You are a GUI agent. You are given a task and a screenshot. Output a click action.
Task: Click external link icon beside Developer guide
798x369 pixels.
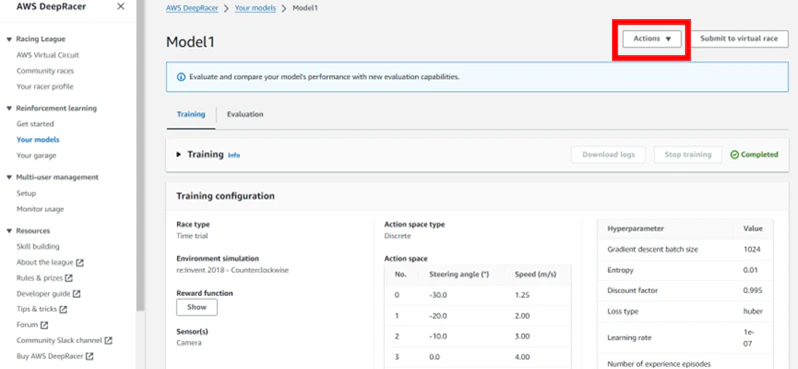click(x=76, y=294)
